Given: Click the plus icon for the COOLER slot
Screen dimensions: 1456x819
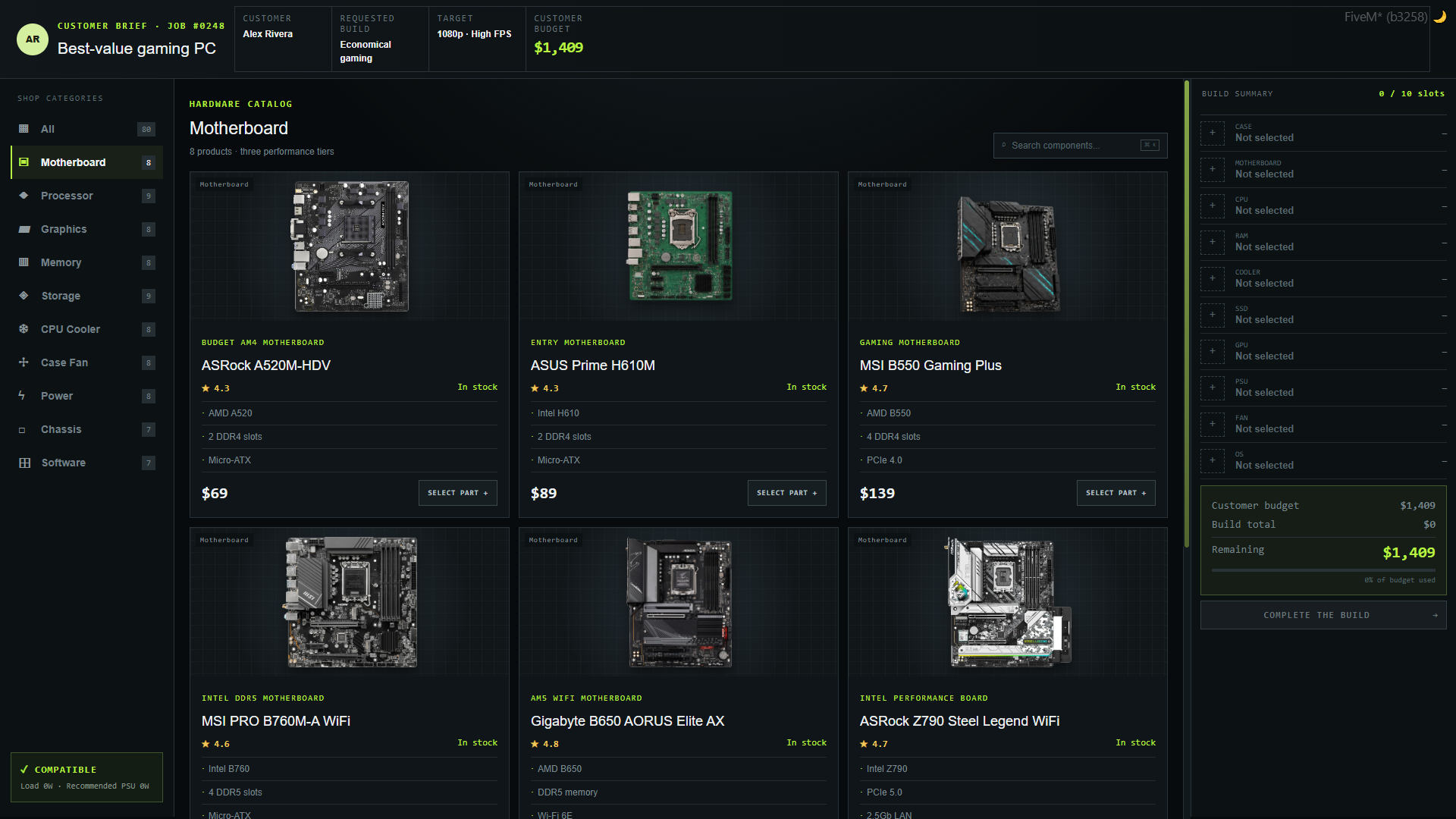Looking at the screenshot, I should click(x=1212, y=278).
